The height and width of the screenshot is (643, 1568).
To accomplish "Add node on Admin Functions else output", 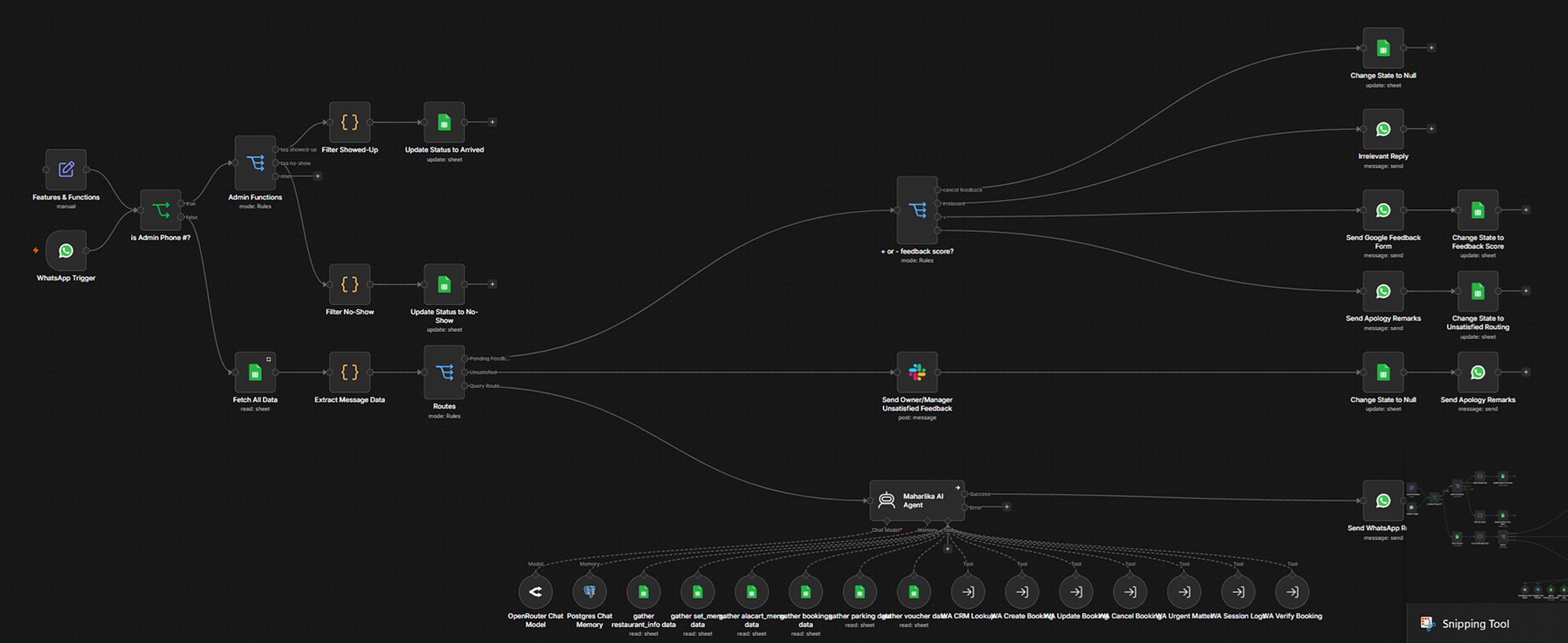I will click(x=317, y=176).
